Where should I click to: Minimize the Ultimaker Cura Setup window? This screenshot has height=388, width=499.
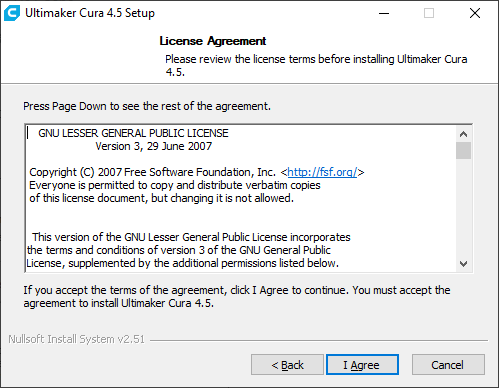pyautogui.click(x=384, y=13)
